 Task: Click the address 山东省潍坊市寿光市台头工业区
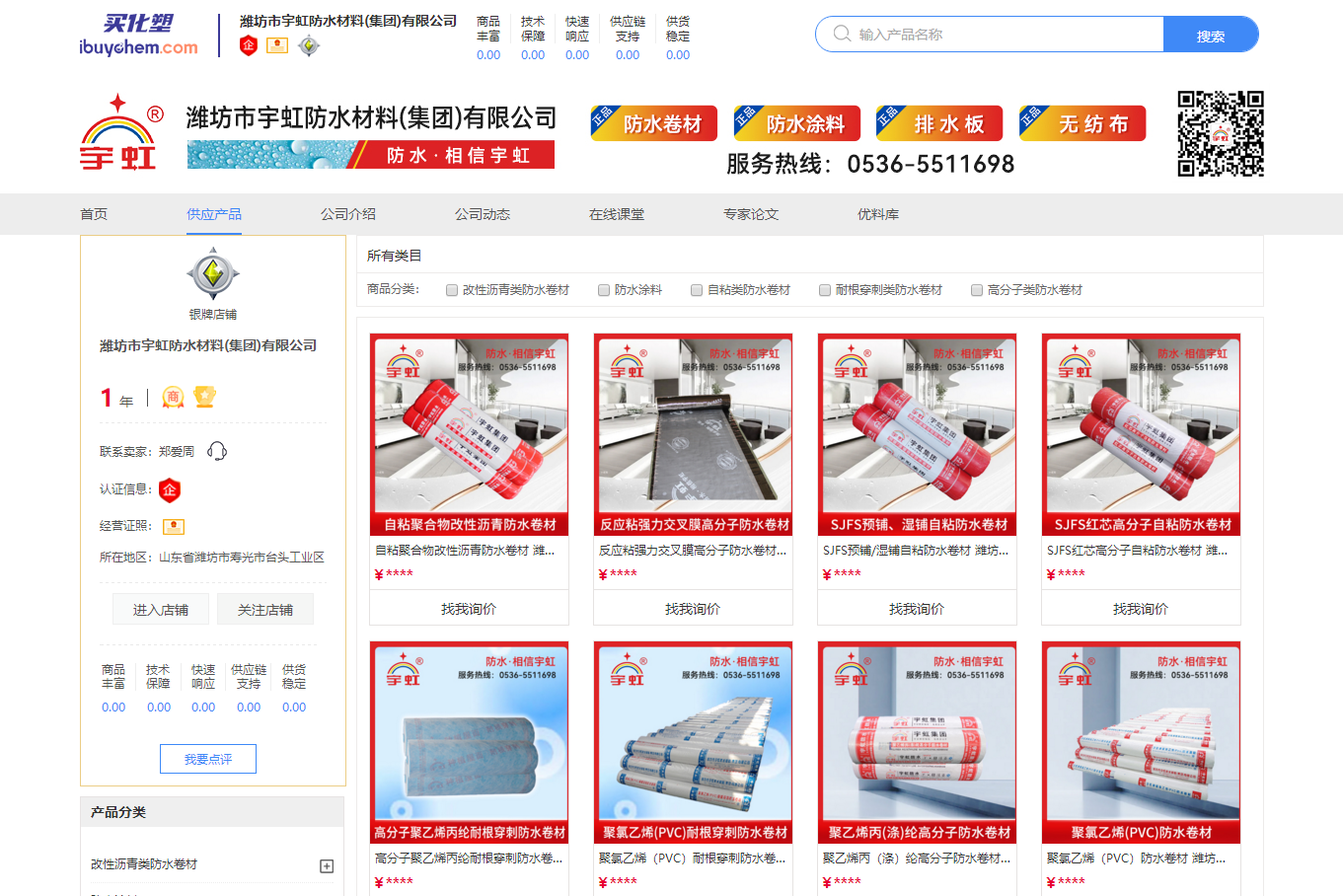(242, 558)
